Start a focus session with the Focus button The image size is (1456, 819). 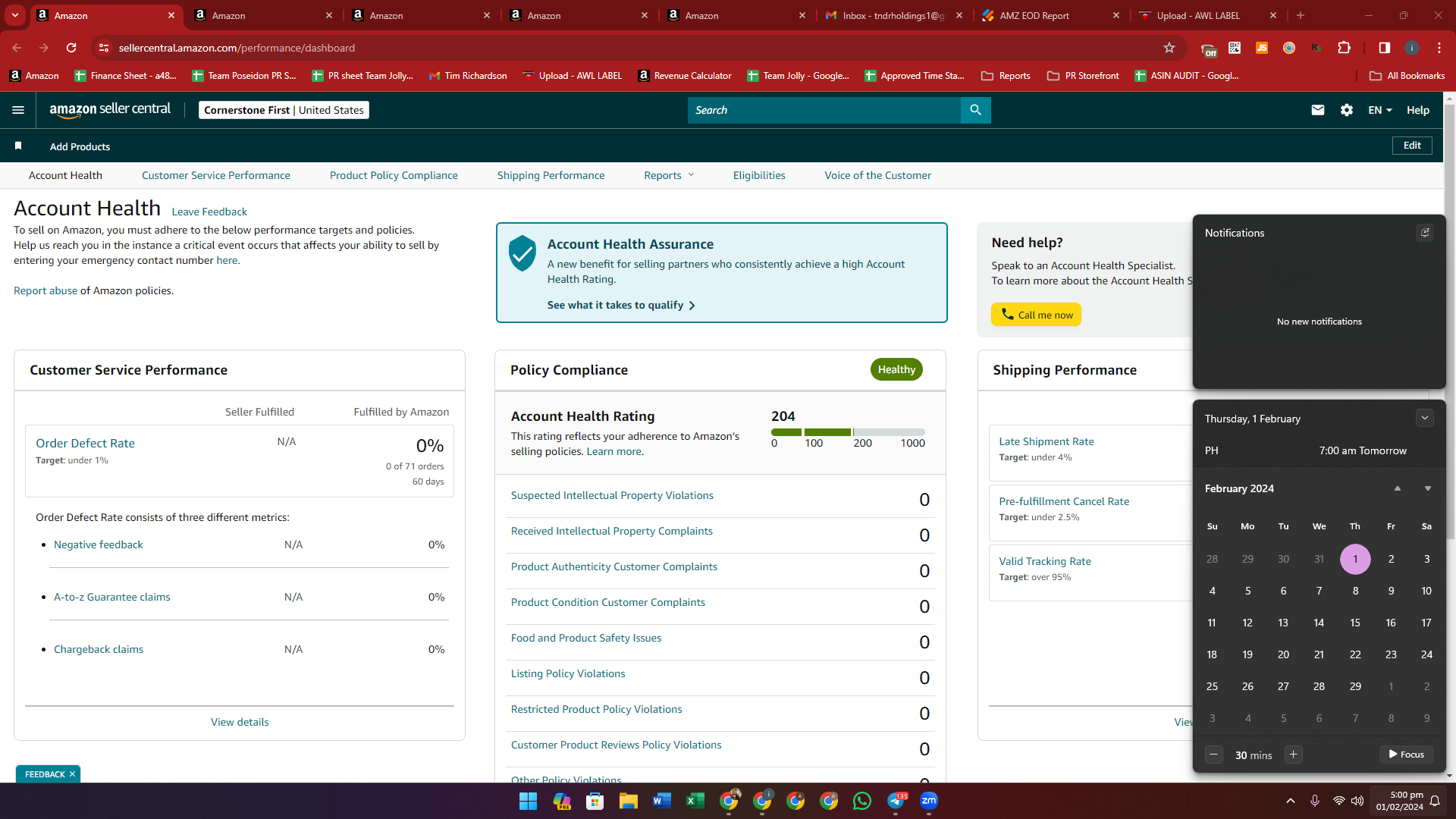click(1407, 755)
